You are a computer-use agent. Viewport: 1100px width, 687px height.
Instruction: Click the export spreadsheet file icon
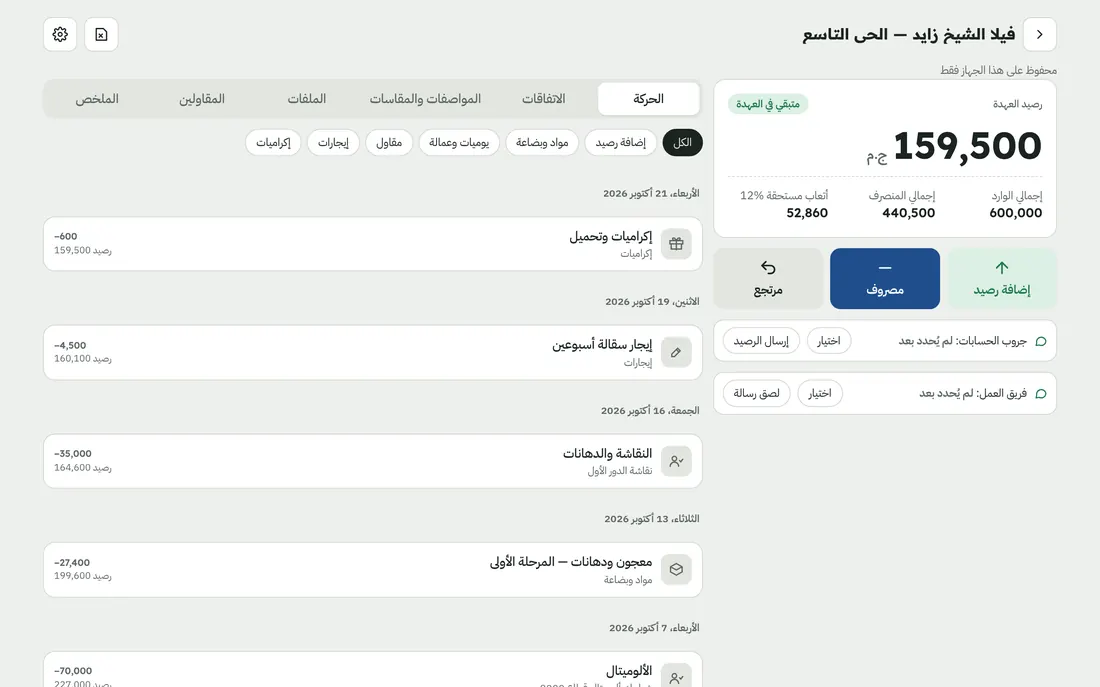coord(101,34)
